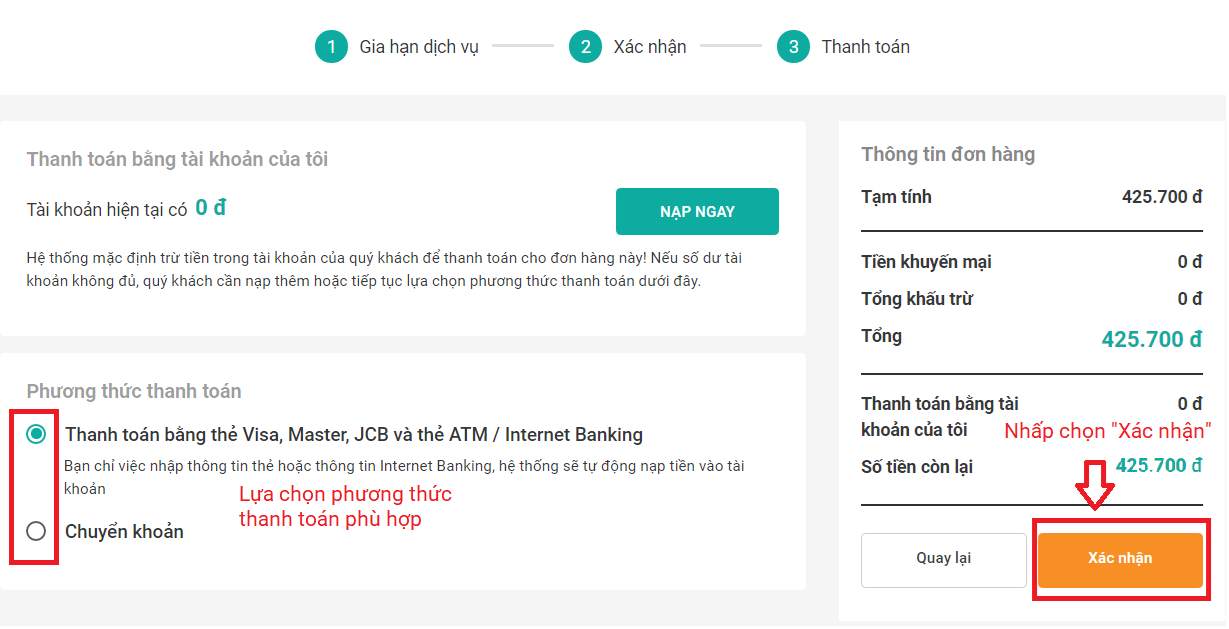
Task: Click the Phương thức thanh toán heading
Action: point(134,391)
